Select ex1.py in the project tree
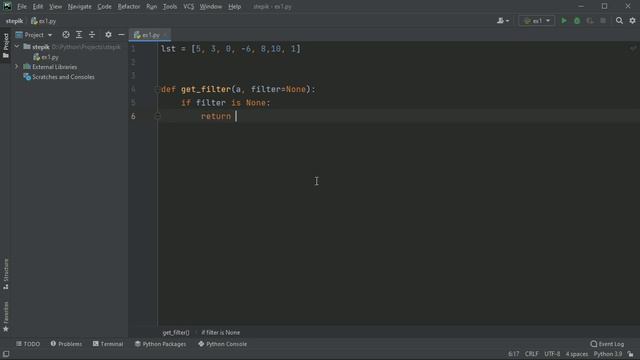 pos(46,57)
